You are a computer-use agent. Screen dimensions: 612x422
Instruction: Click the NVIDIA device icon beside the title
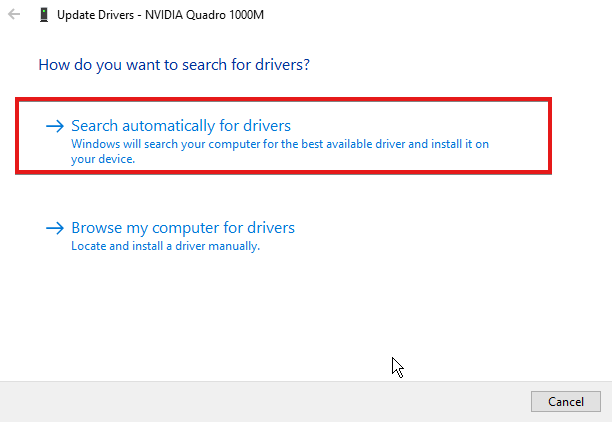click(44, 15)
